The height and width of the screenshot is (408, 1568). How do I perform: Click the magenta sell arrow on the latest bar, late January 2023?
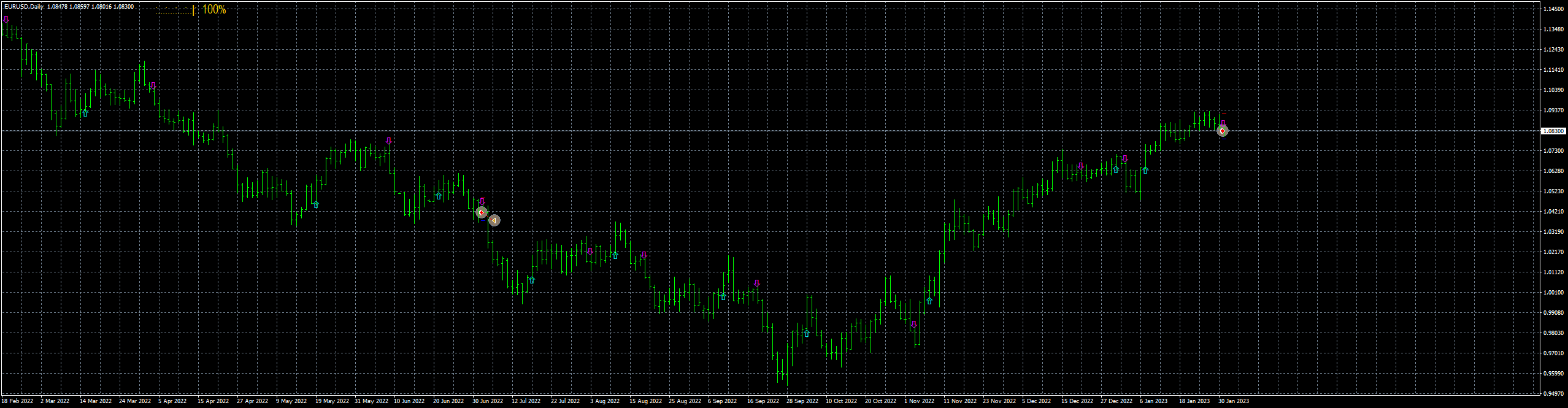pyautogui.click(x=1223, y=123)
